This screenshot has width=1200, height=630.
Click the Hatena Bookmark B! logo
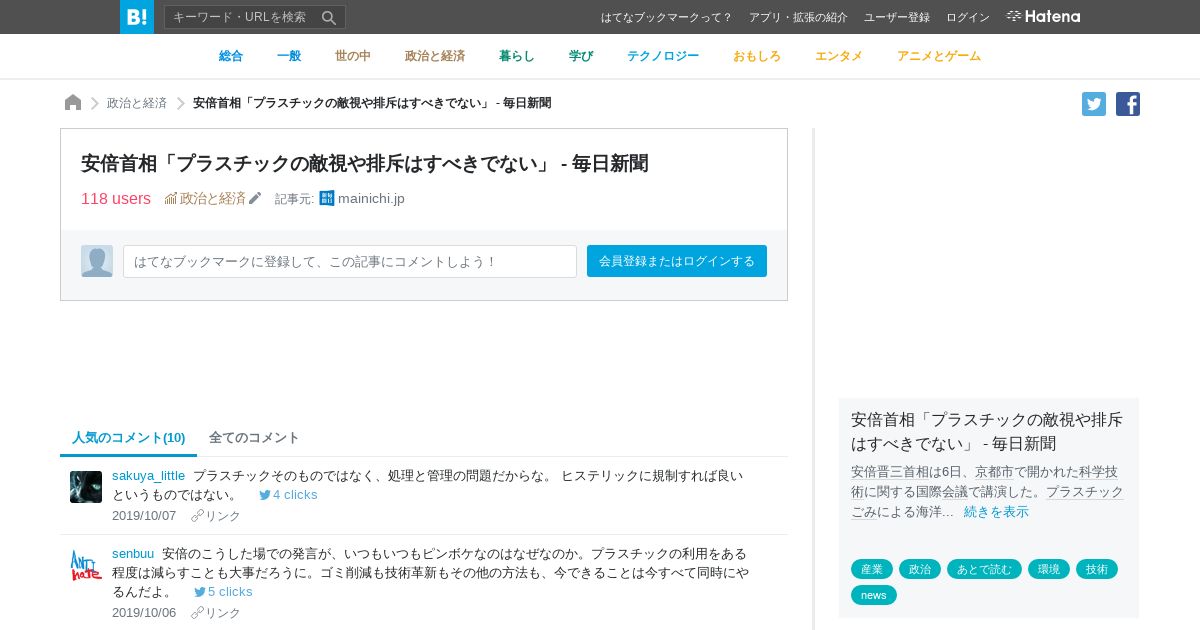137,17
